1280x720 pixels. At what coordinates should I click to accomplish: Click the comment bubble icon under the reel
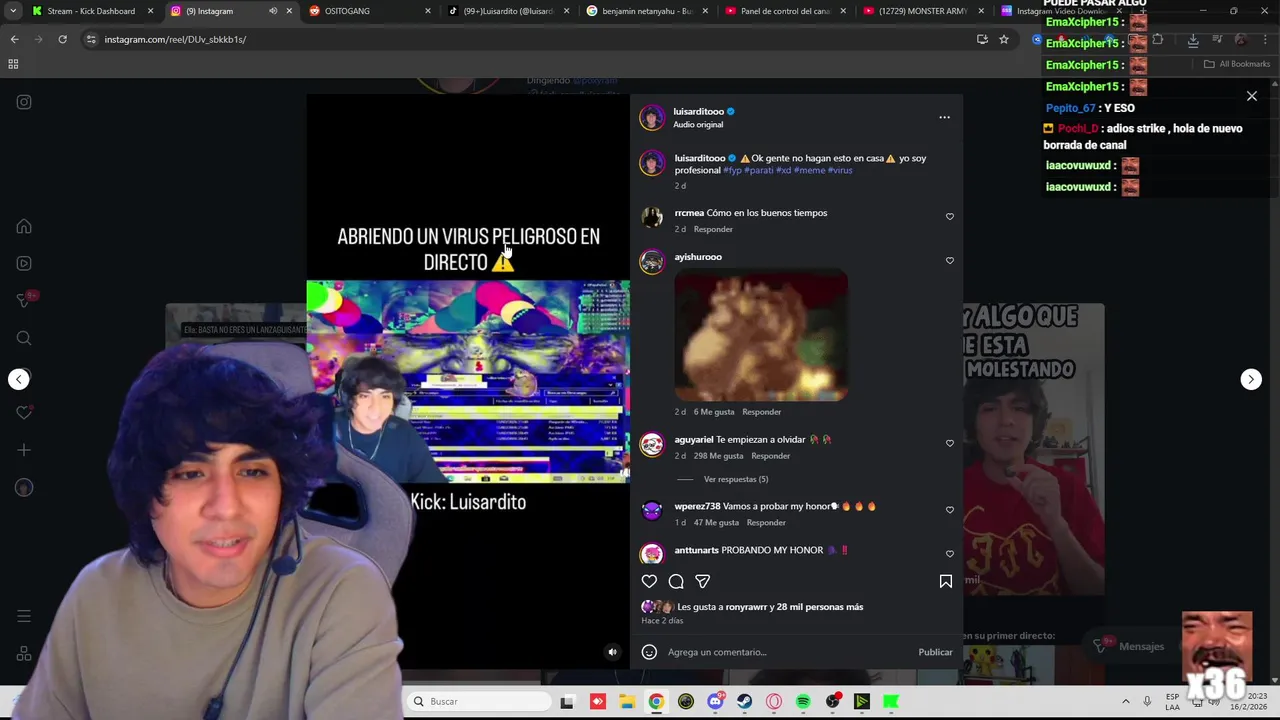click(676, 581)
